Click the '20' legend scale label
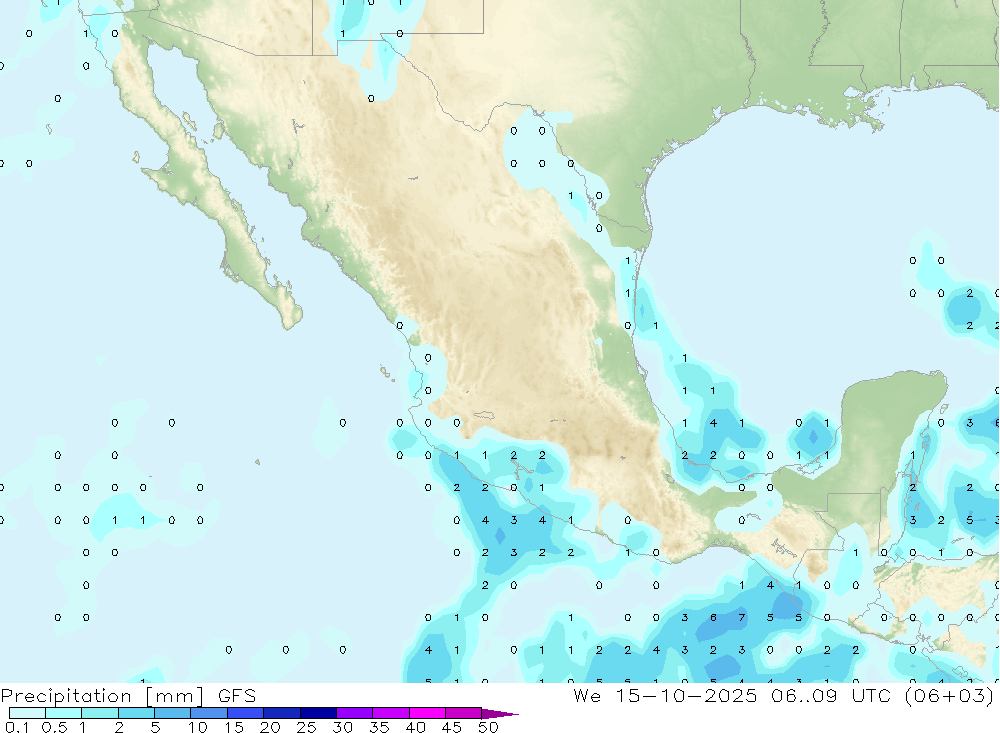The image size is (1000, 733). 270,727
